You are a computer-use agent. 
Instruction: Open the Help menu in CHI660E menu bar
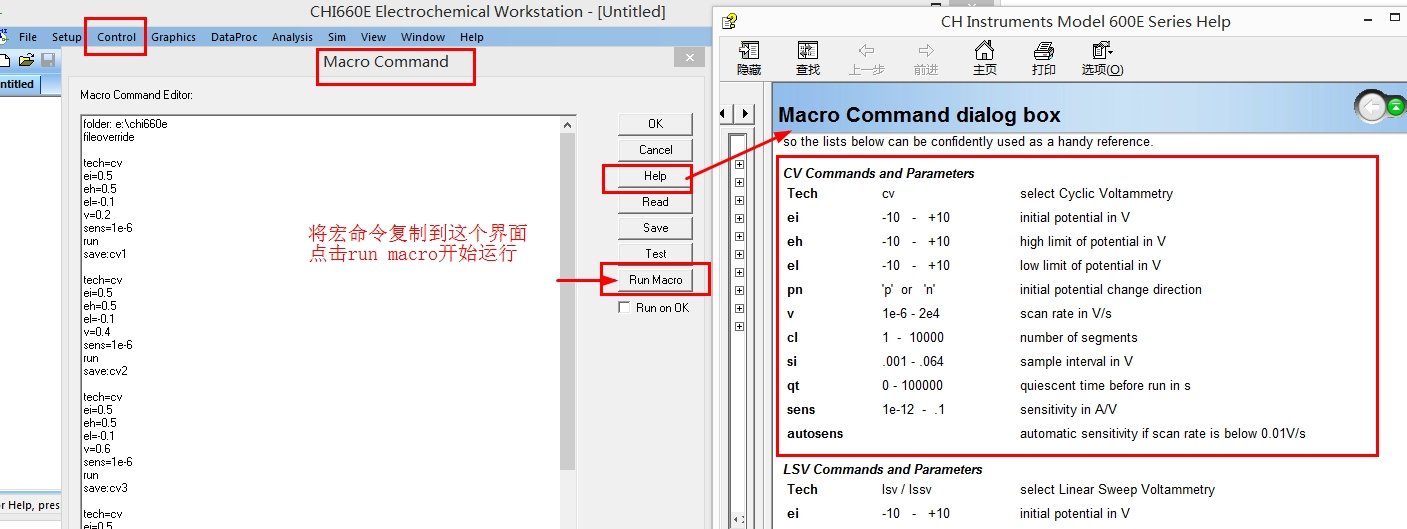tap(472, 37)
